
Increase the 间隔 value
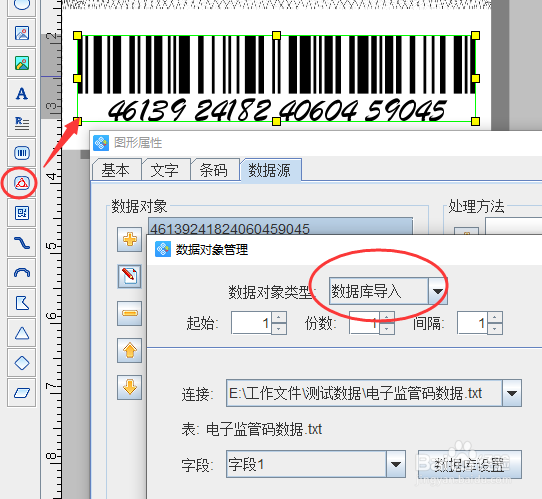click(x=495, y=317)
